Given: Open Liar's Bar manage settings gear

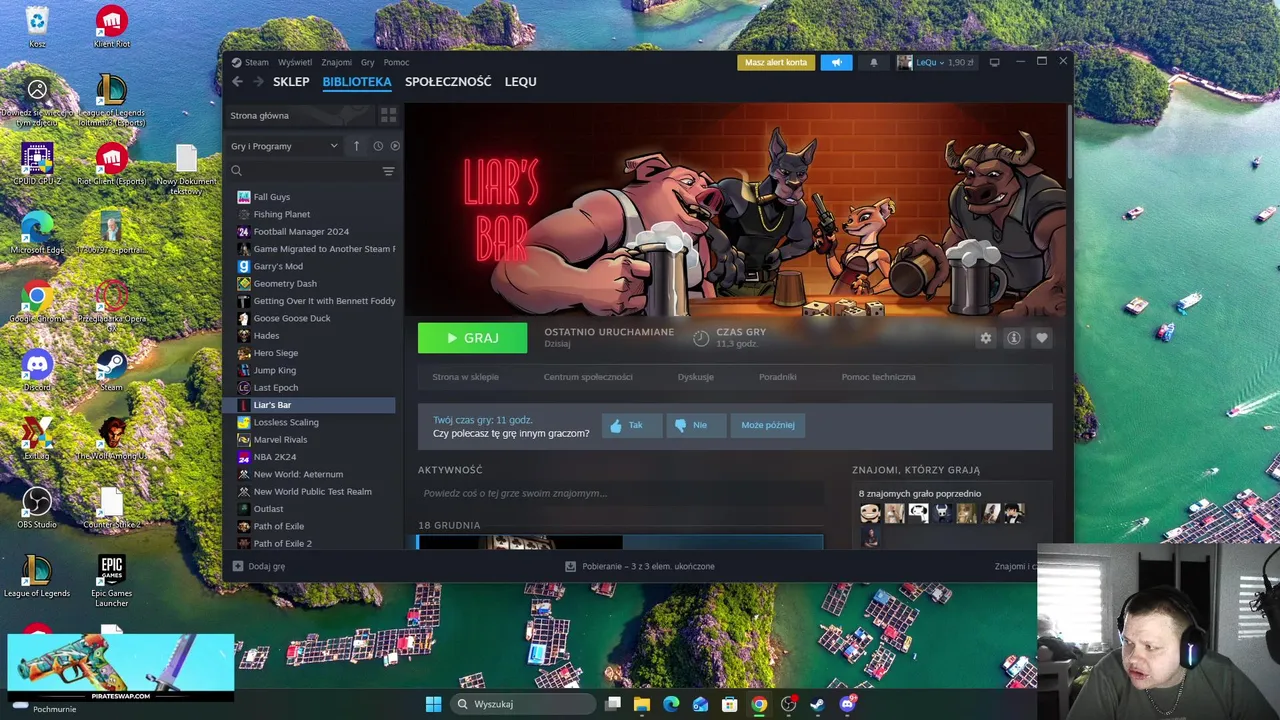Looking at the screenshot, I should pyautogui.click(x=986, y=338).
